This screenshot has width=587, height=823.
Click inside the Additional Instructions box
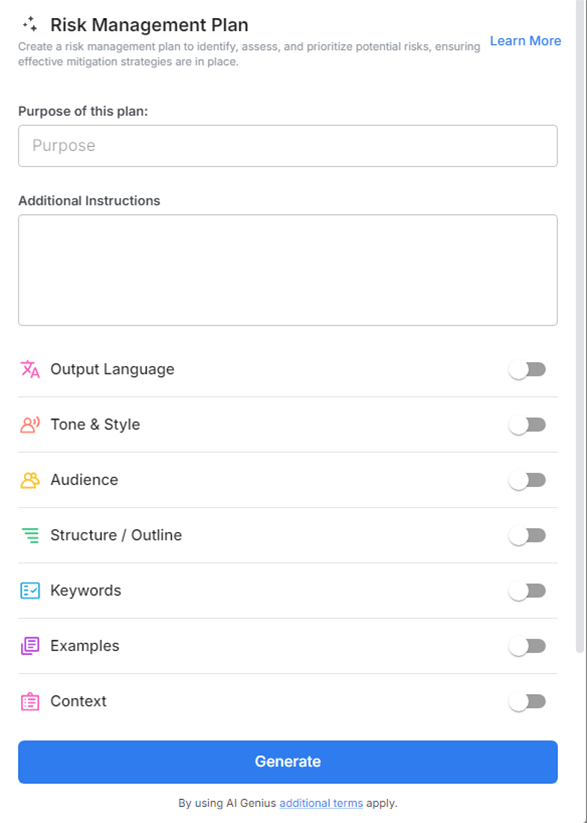[287, 268]
